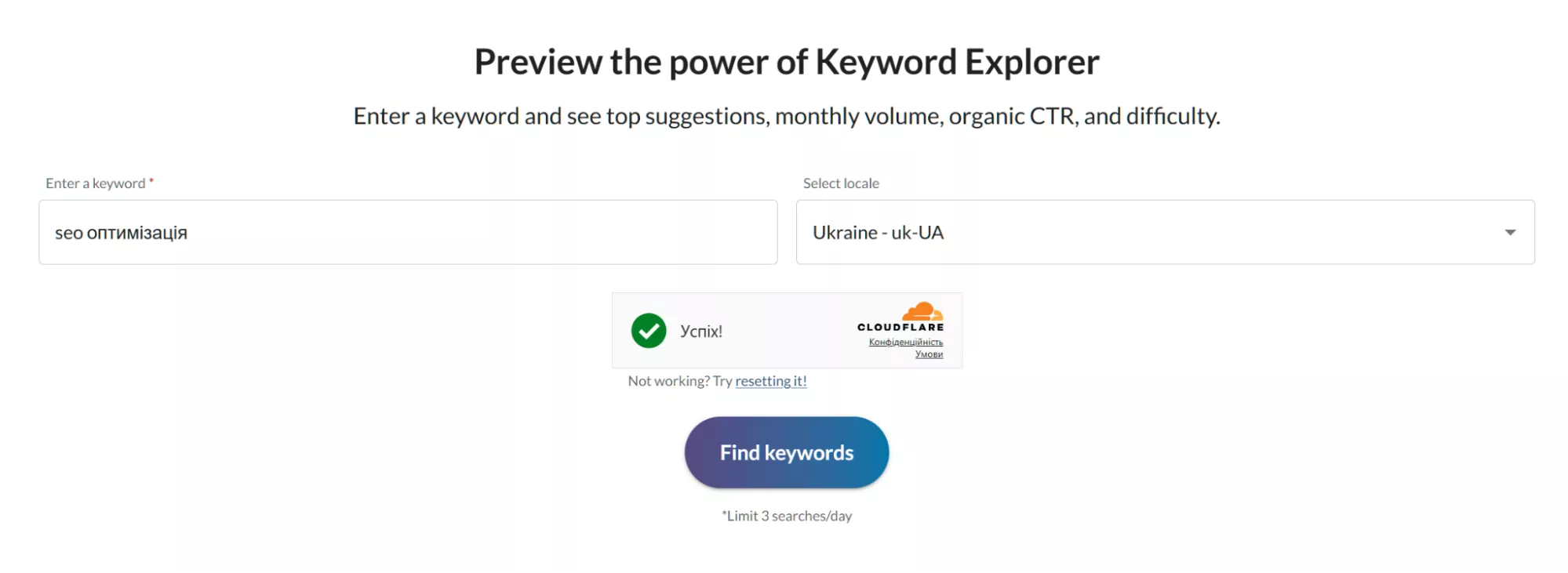Image resolution: width=1568 pixels, height=573 pixels.
Task: Click the 'Enter a keyword' label
Action: [x=95, y=183]
